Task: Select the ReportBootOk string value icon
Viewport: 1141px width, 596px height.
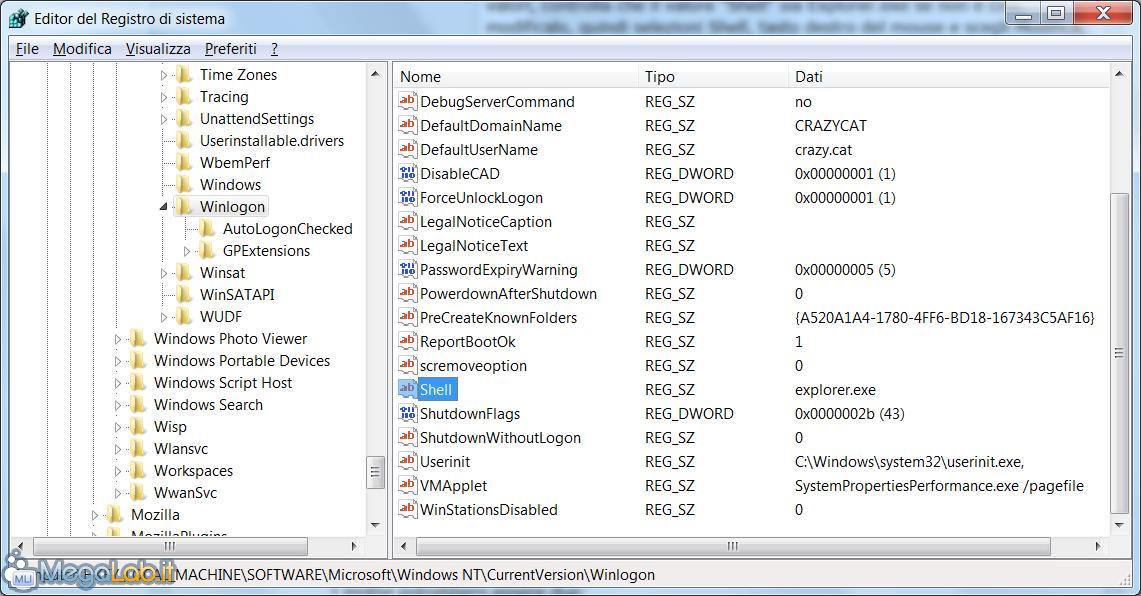Action: (x=408, y=341)
